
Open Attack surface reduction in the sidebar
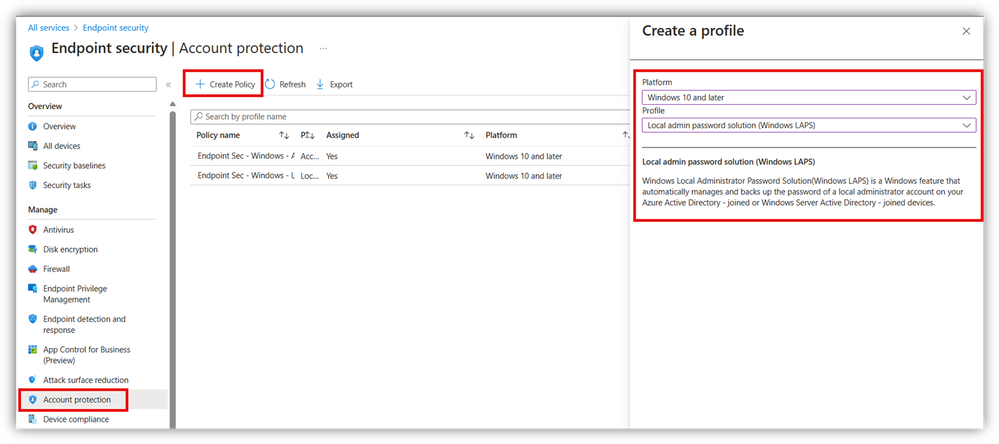85,380
